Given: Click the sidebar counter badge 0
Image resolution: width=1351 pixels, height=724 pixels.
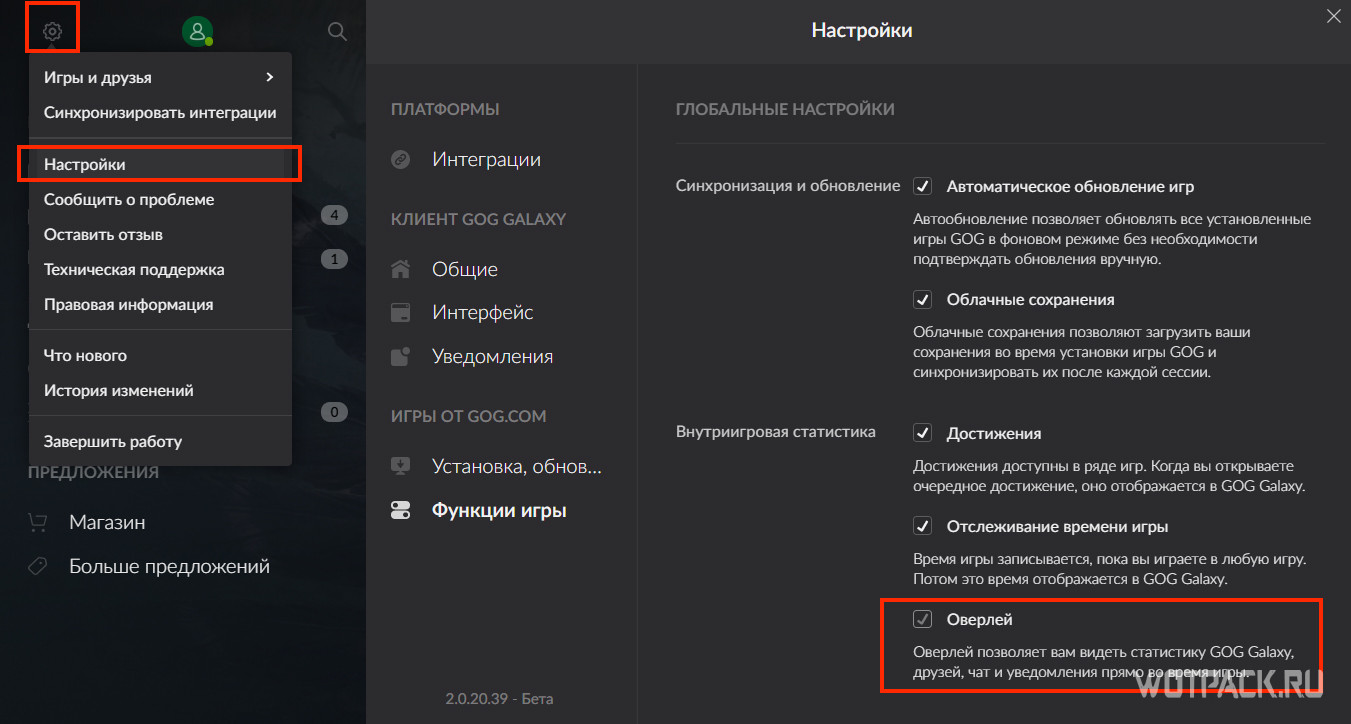Looking at the screenshot, I should [334, 412].
